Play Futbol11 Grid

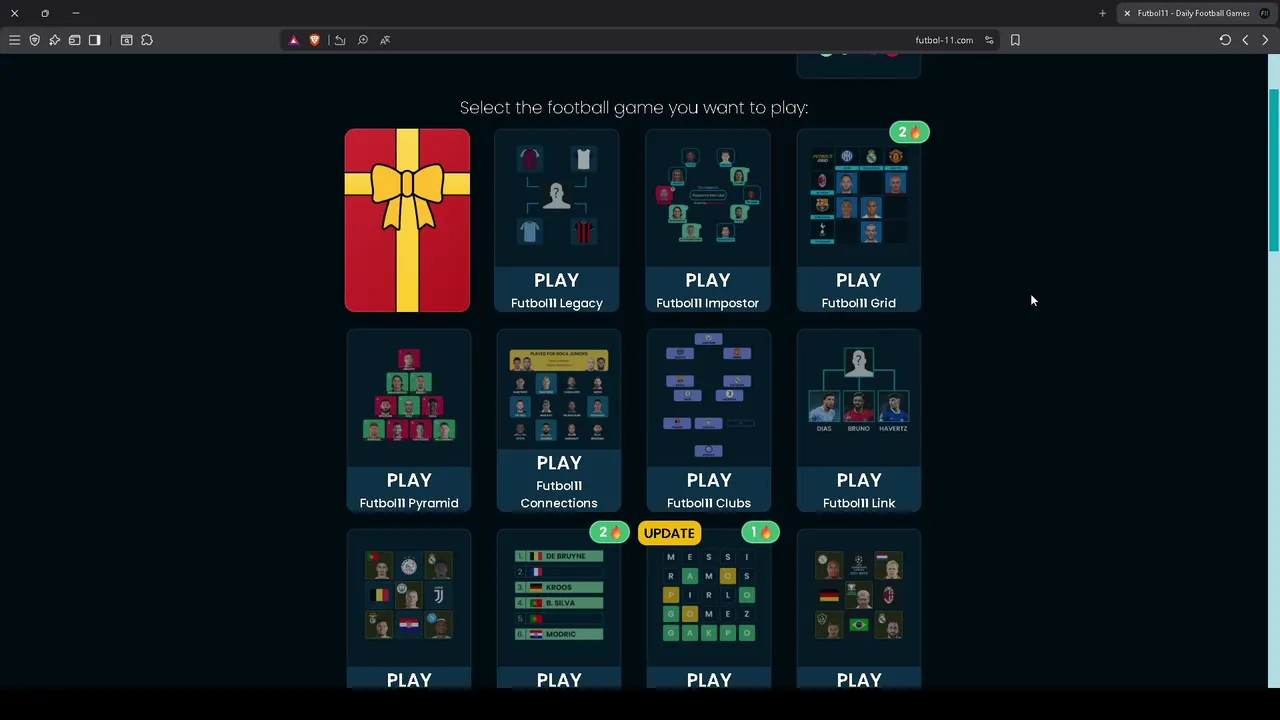(858, 290)
